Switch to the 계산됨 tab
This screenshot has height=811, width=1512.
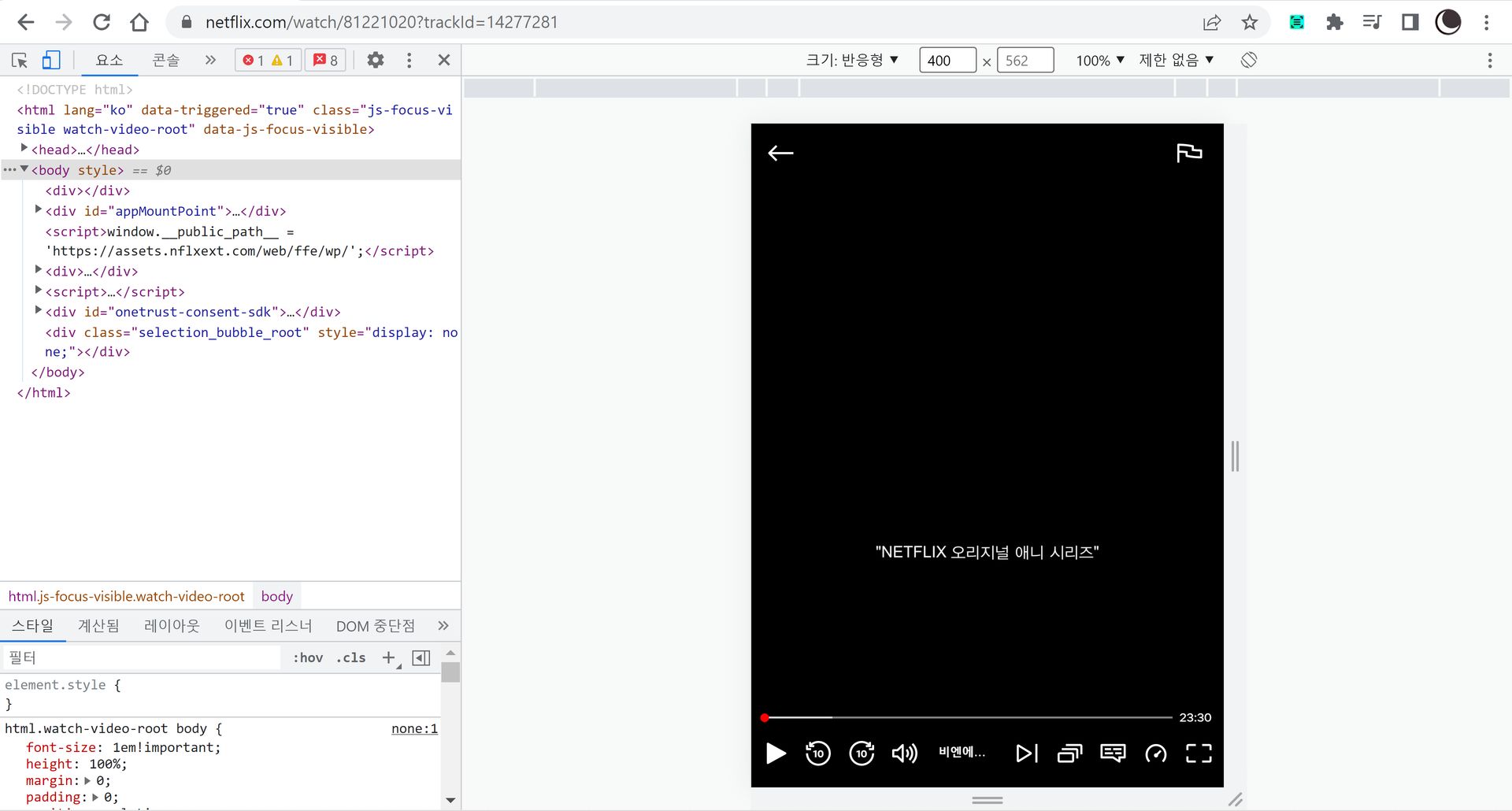[x=98, y=626]
